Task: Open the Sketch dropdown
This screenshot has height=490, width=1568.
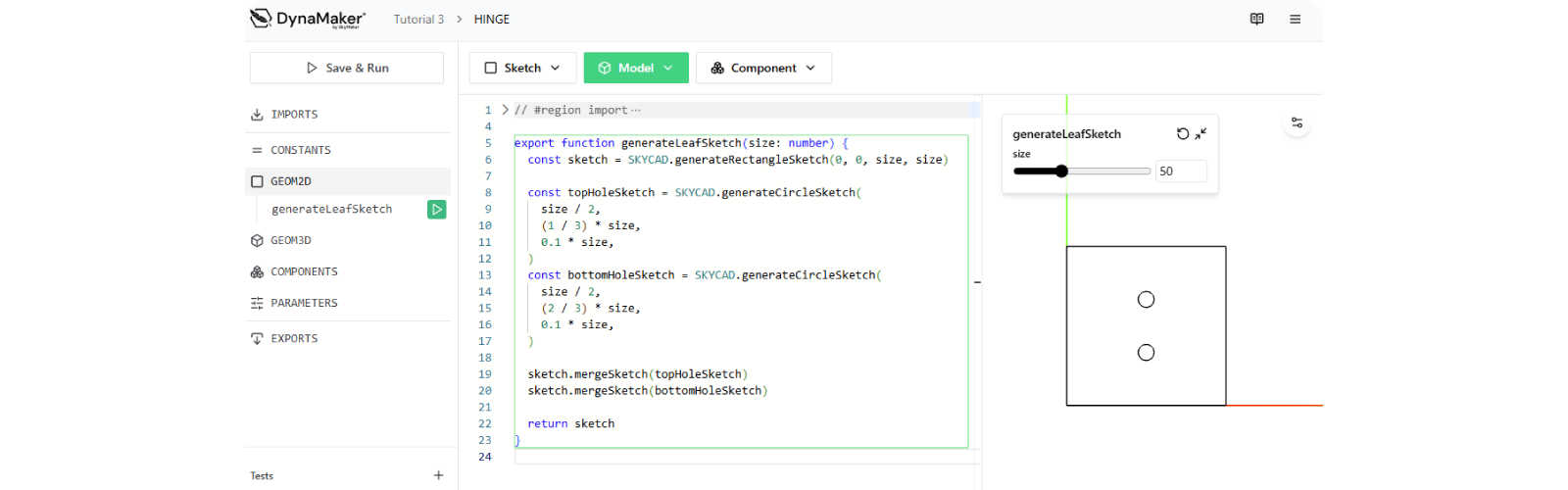Action: pyautogui.click(x=522, y=68)
